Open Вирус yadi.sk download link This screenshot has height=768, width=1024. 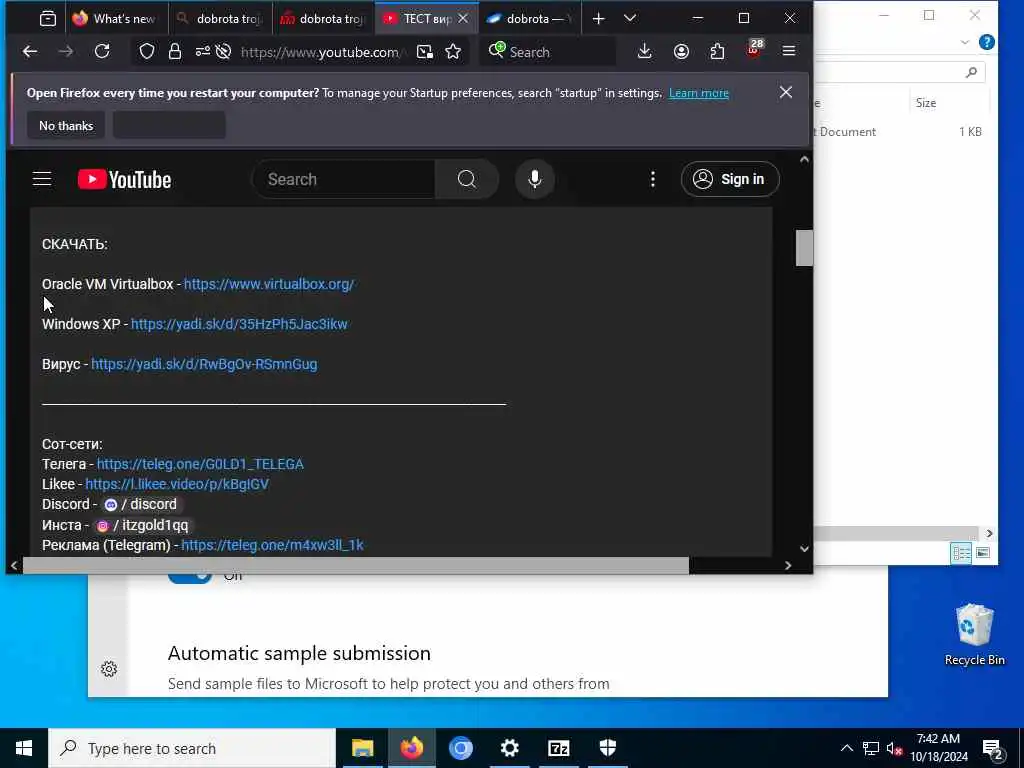pyautogui.click(x=204, y=364)
